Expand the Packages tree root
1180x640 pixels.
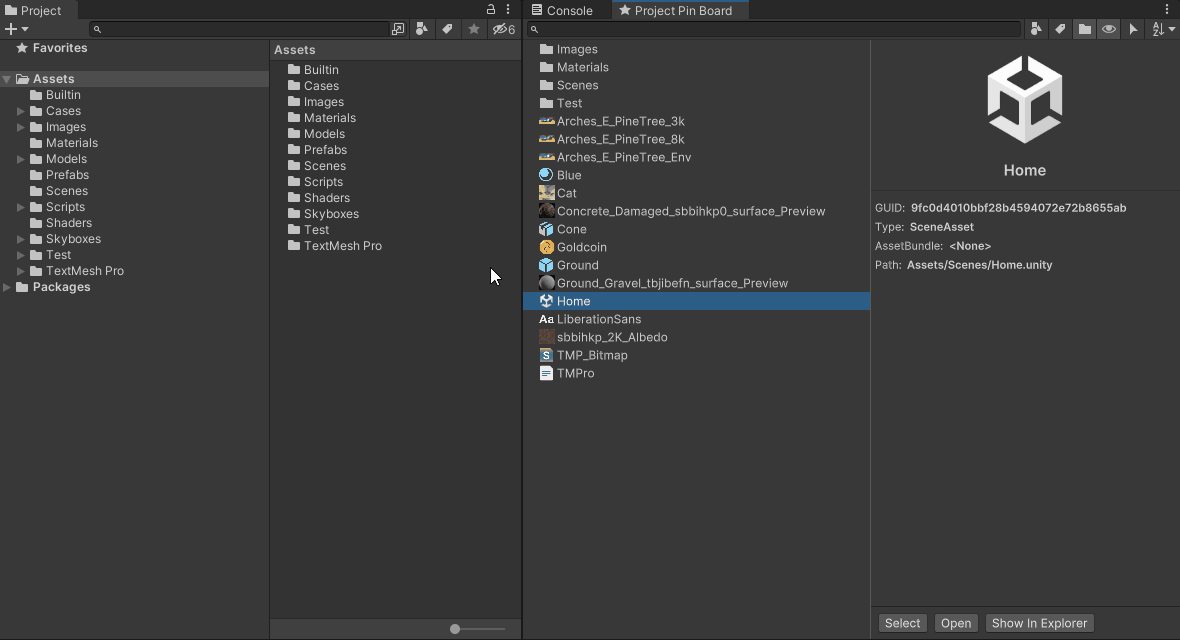pos(7,288)
